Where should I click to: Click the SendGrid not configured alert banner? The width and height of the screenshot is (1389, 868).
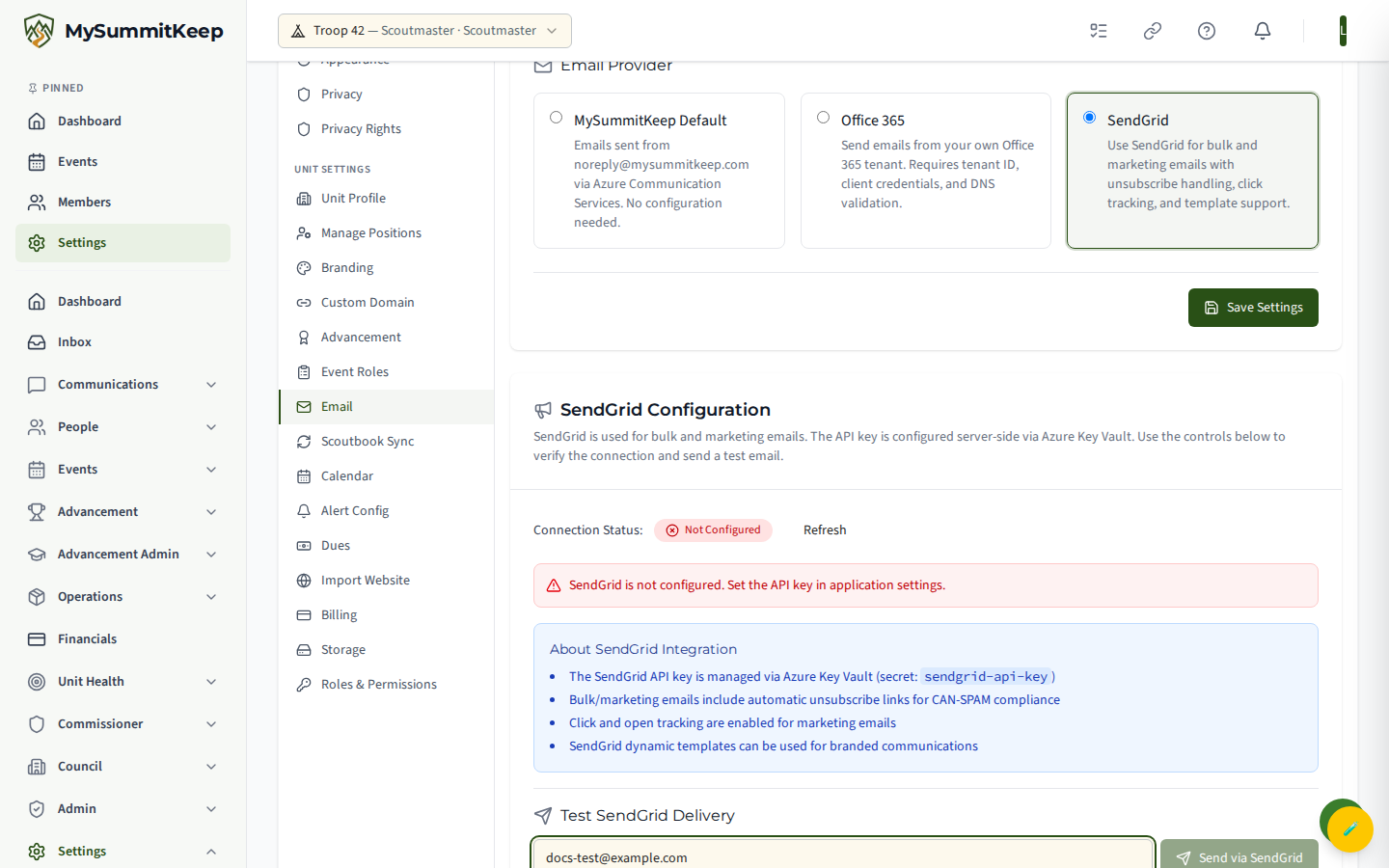(926, 585)
